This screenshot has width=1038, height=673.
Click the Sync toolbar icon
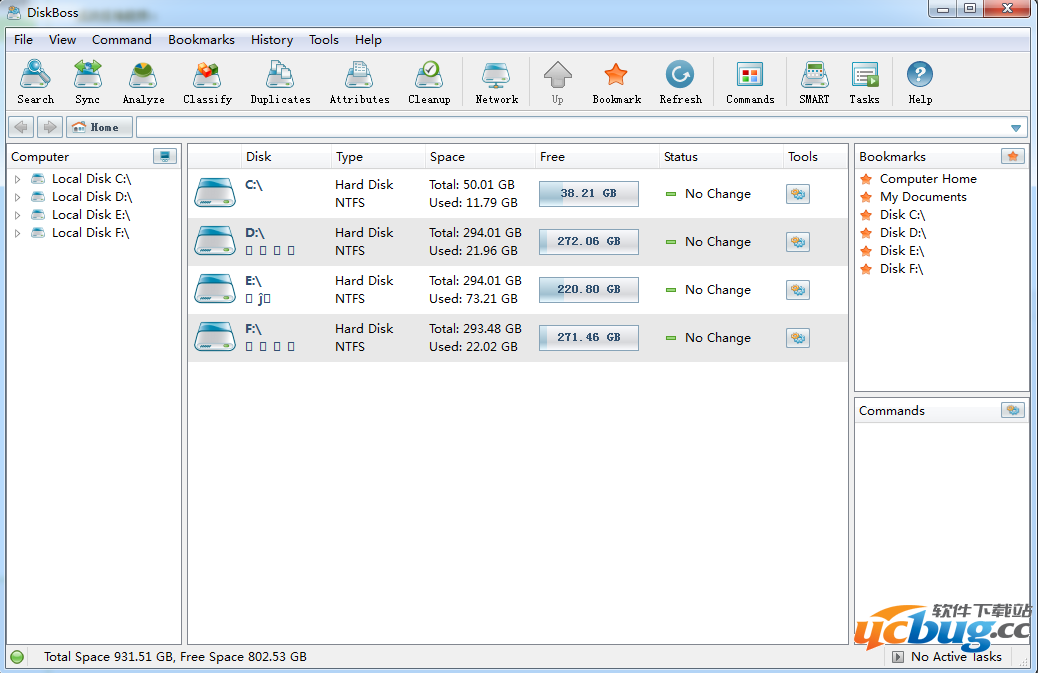(x=88, y=81)
